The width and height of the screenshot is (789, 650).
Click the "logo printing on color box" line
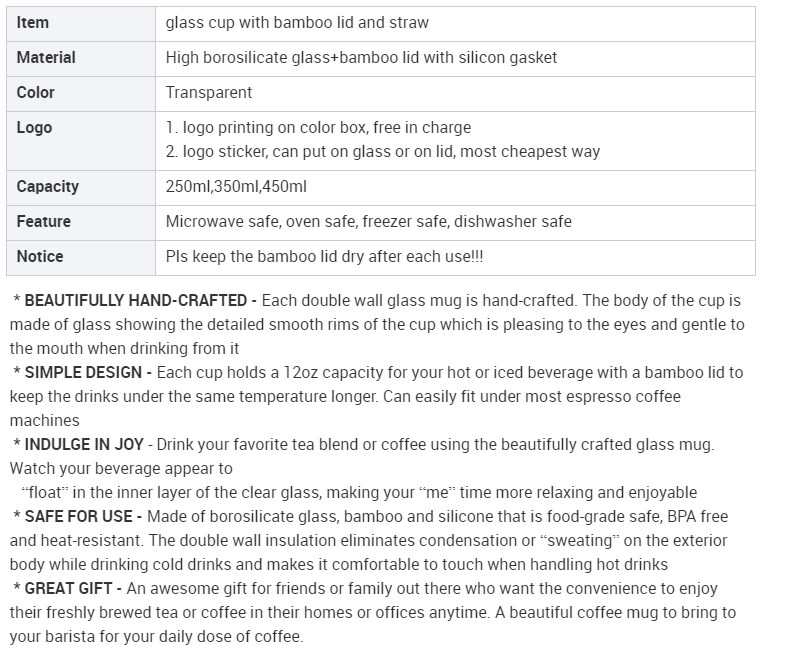coord(319,128)
